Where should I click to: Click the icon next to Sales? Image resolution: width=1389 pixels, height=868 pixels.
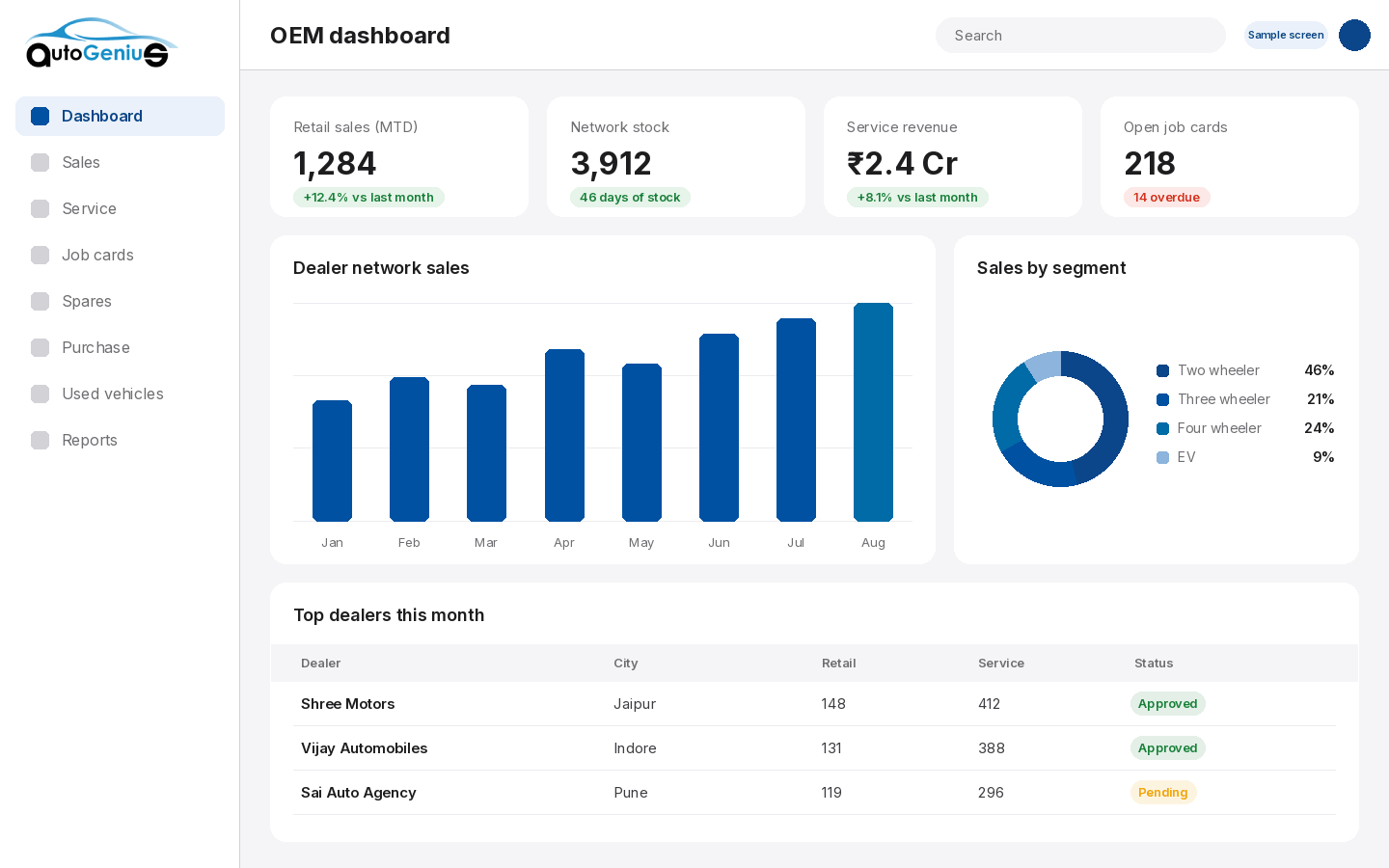(x=41, y=163)
